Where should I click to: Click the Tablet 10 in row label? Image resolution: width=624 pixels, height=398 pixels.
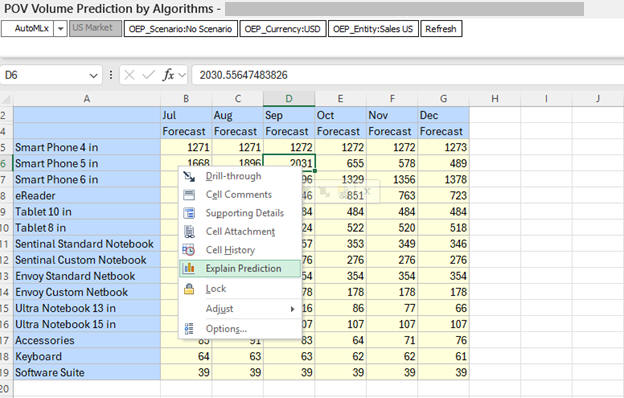tap(87, 211)
